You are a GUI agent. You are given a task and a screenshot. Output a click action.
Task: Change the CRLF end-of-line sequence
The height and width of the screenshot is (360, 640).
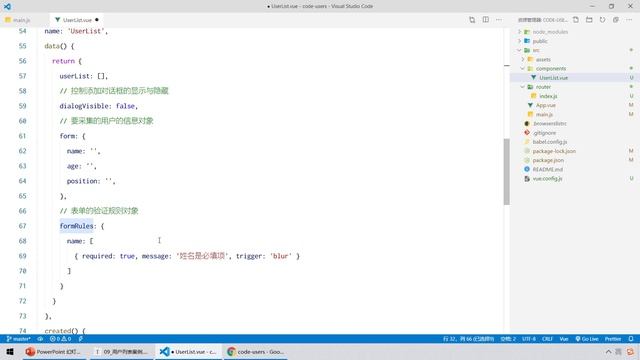[x=547, y=339]
